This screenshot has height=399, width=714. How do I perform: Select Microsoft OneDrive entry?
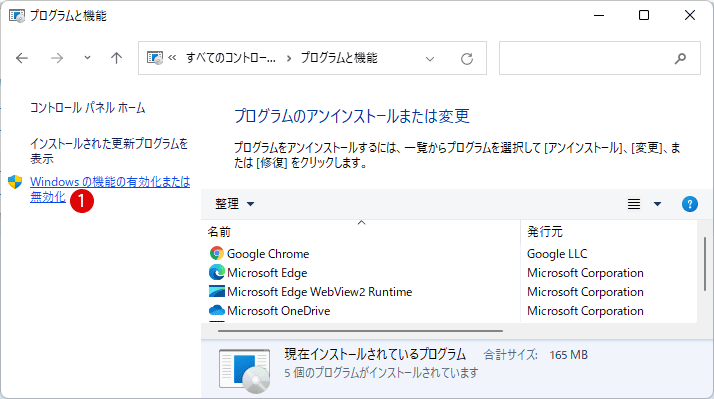(x=278, y=311)
